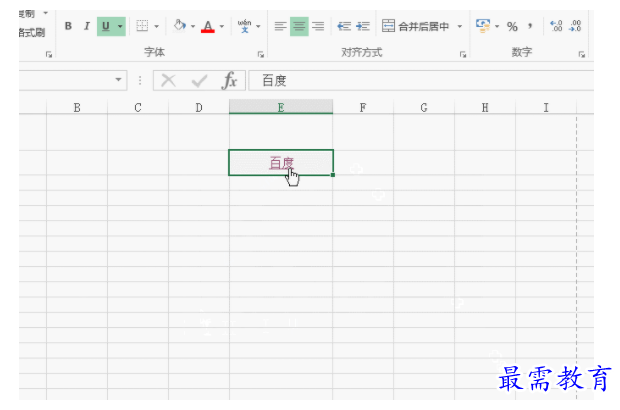This screenshot has width=620, height=410.
Task: Open 数字 number dialog launcher
Action: 582,54
